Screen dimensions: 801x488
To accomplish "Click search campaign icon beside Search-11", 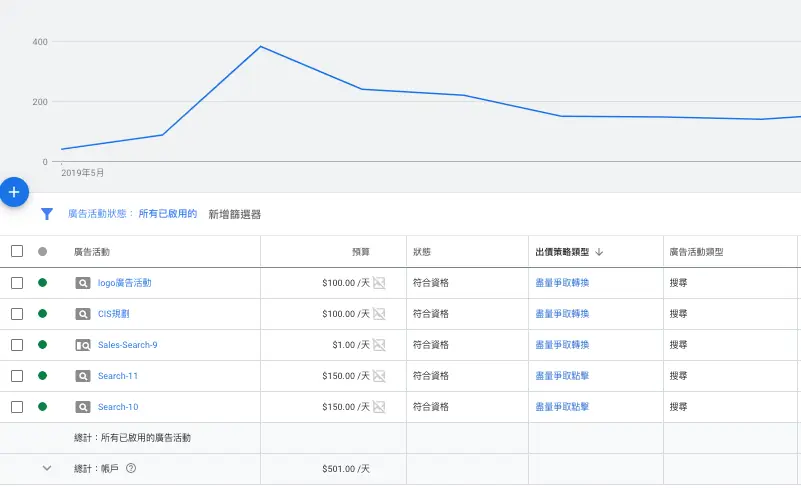I will point(83,376).
